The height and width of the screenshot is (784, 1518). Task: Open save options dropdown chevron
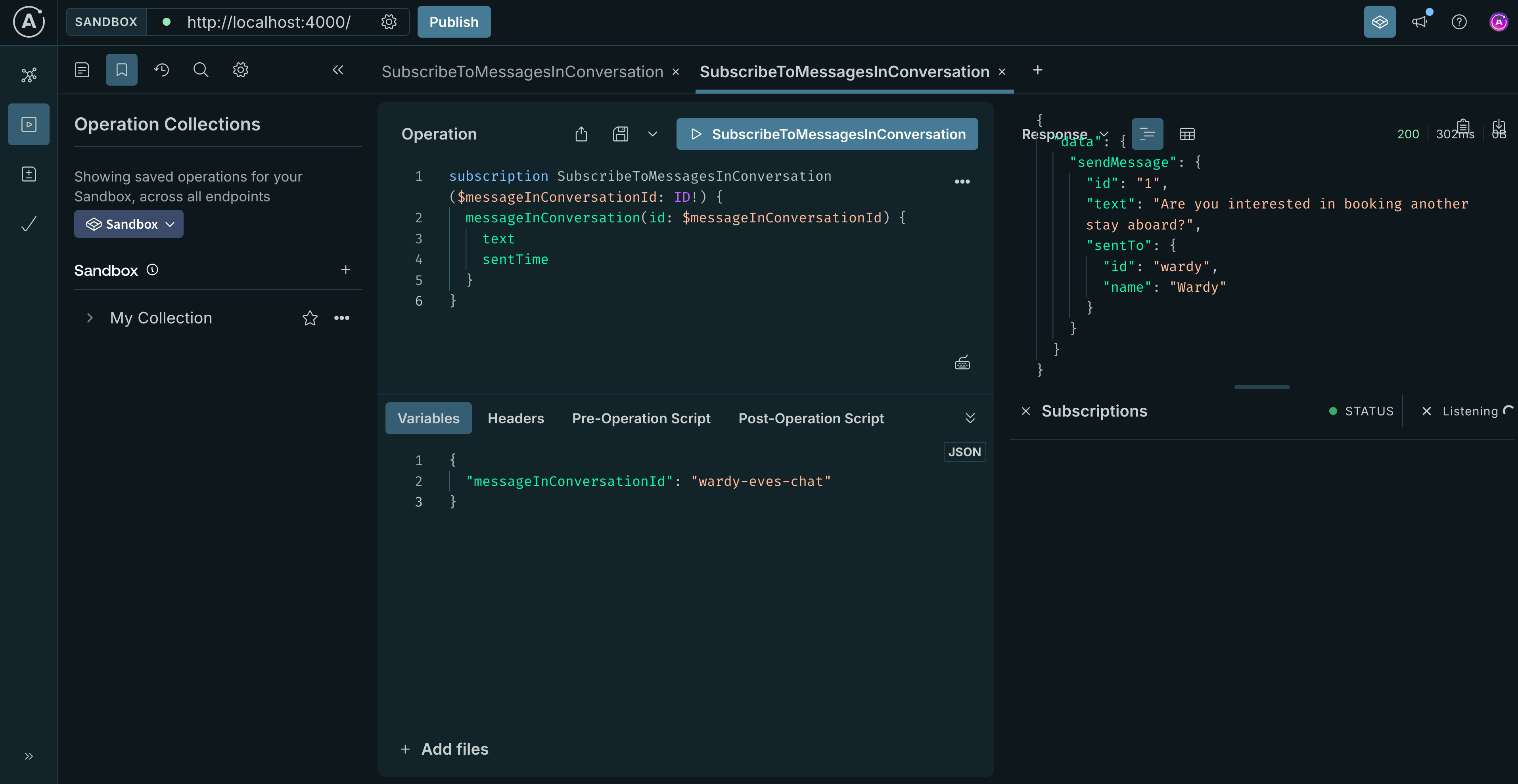point(652,134)
